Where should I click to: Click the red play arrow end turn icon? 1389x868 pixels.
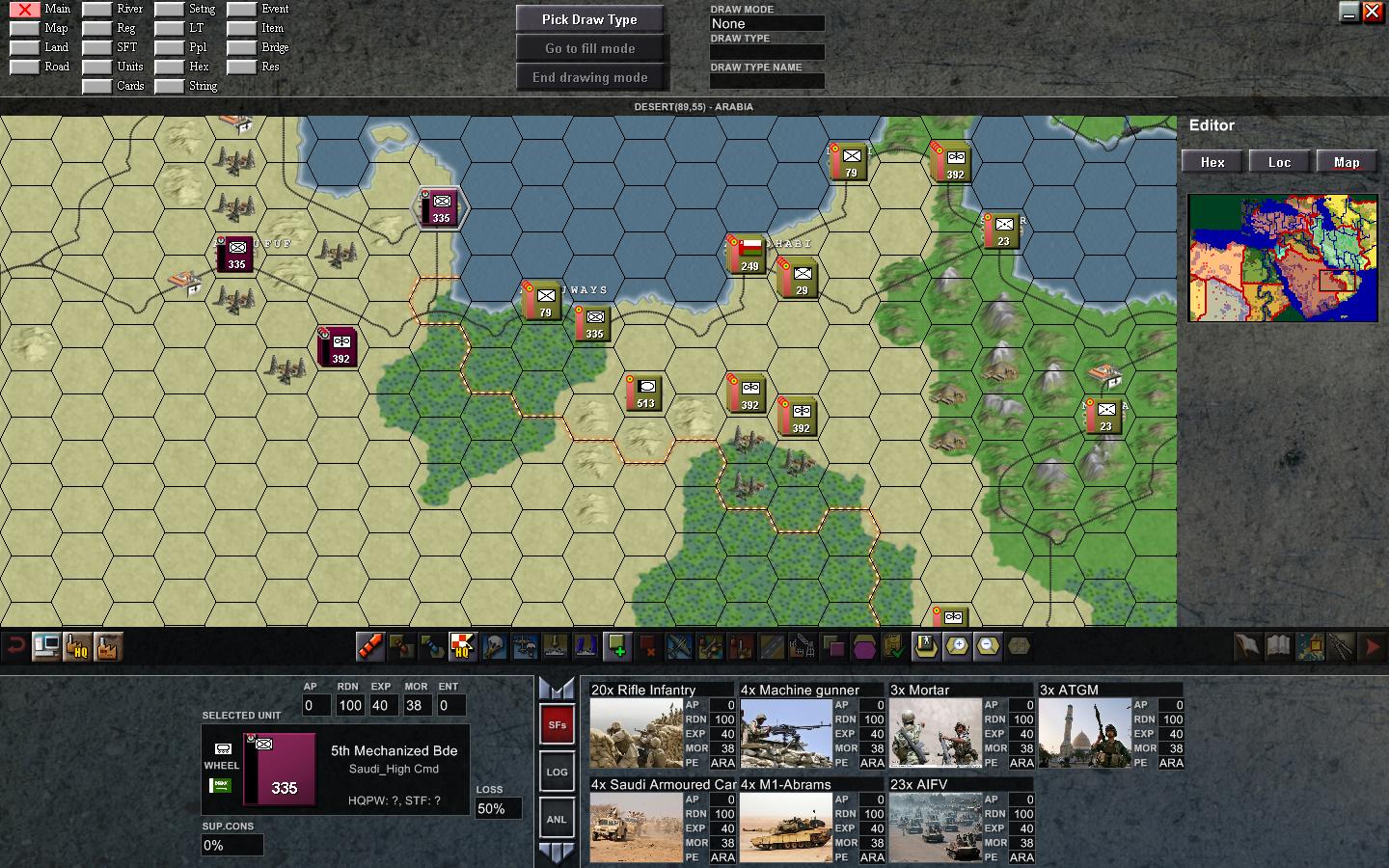coord(1372,646)
